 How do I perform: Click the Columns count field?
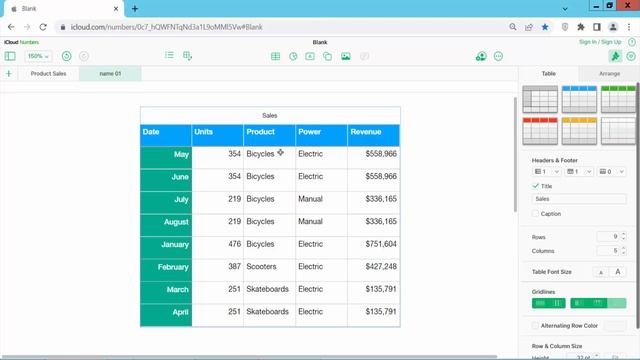(608, 251)
